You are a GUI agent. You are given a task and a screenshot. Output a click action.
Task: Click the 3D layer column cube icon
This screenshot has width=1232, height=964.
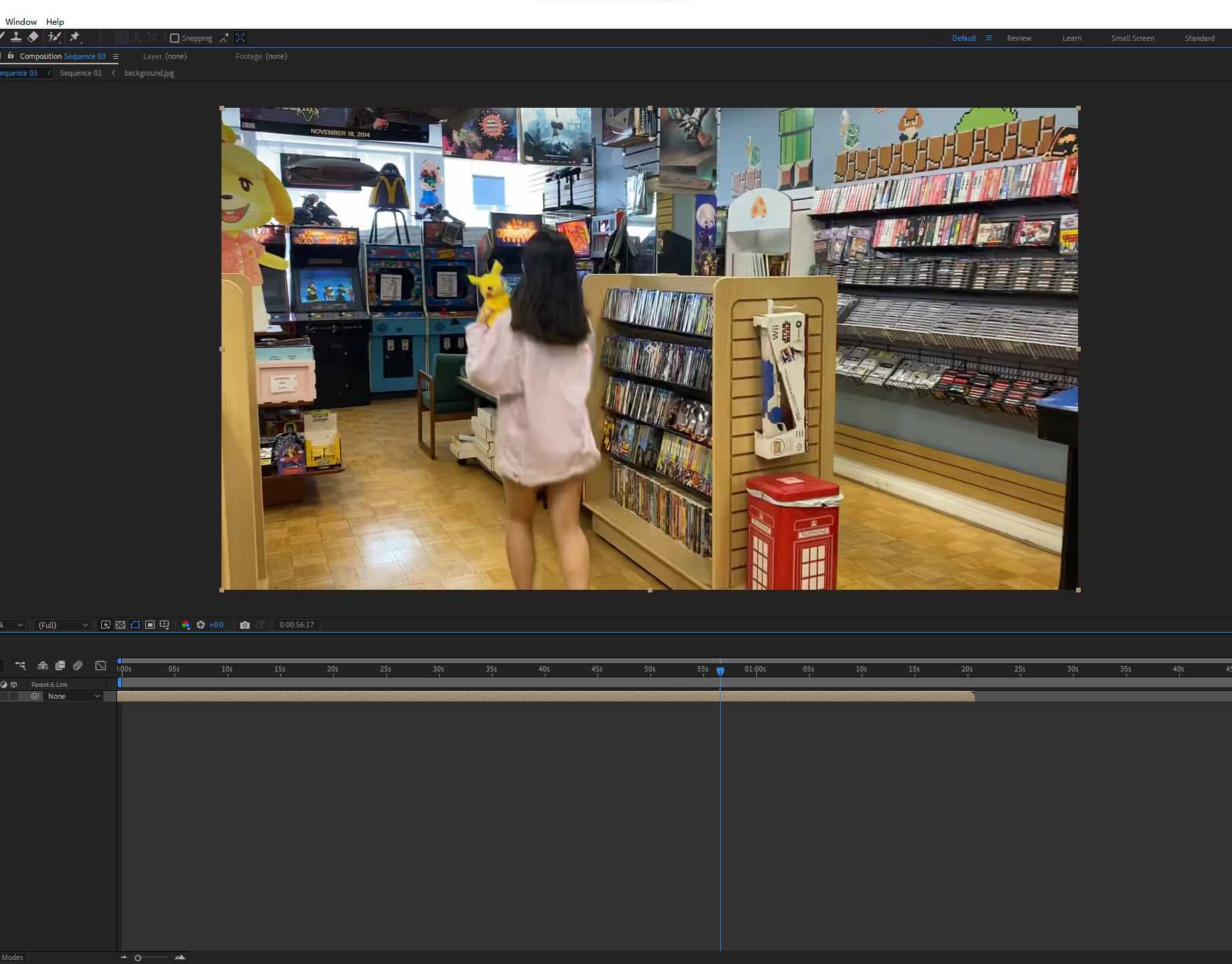click(x=14, y=684)
